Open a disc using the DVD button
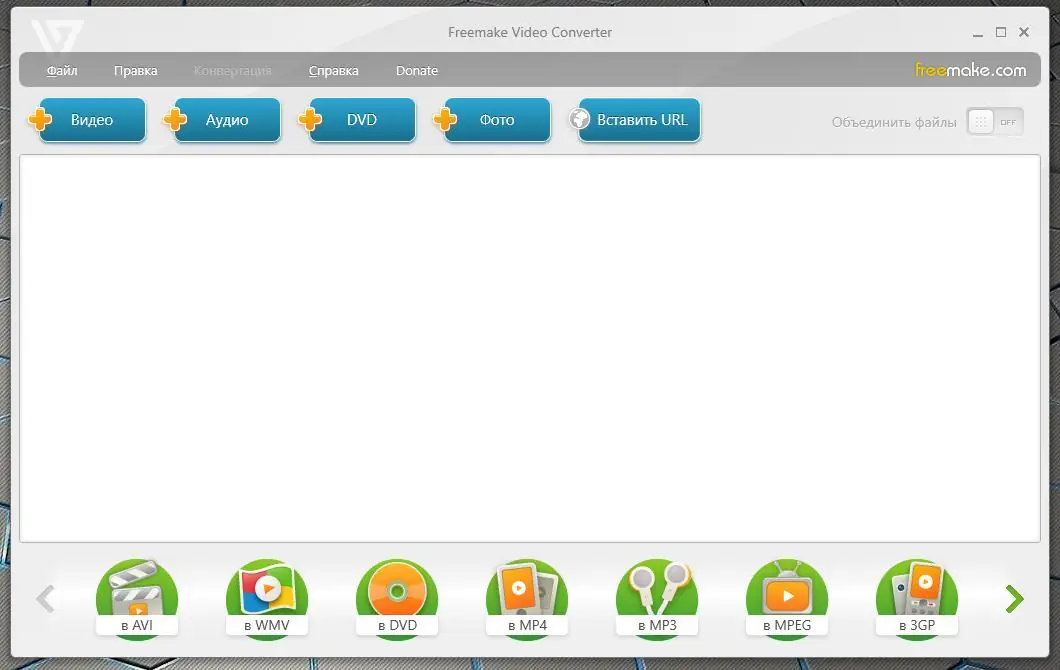The height and width of the screenshot is (670, 1060). tap(361, 119)
